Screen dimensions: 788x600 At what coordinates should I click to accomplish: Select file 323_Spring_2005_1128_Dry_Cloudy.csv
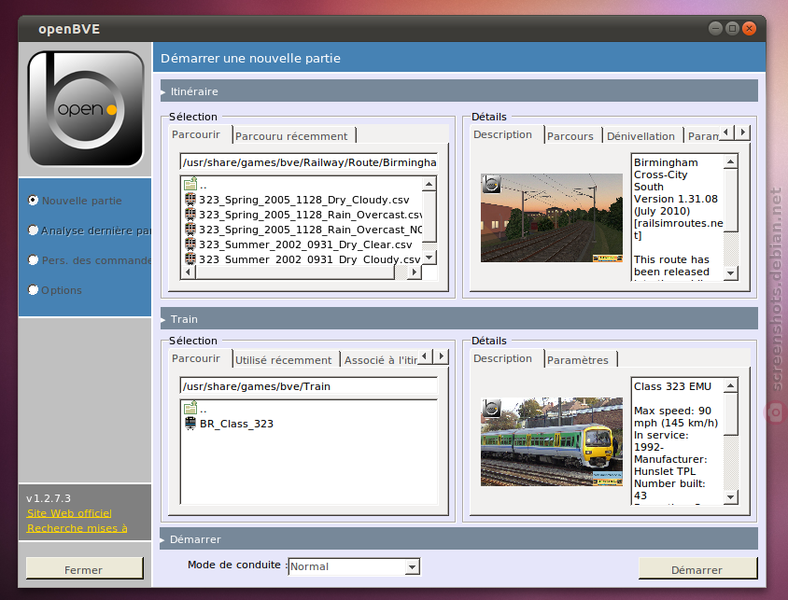pos(304,200)
